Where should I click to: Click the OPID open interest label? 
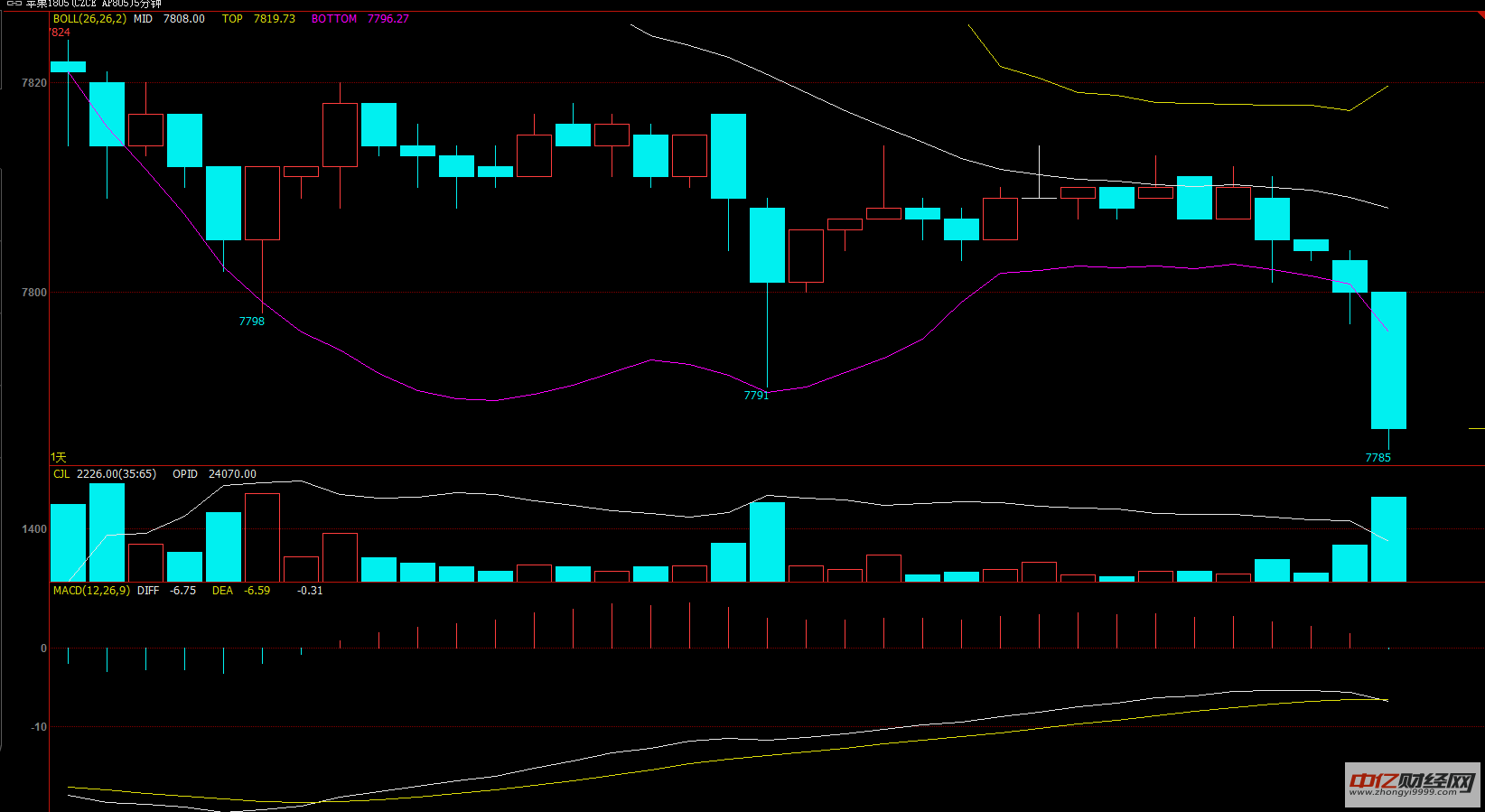point(185,474)
